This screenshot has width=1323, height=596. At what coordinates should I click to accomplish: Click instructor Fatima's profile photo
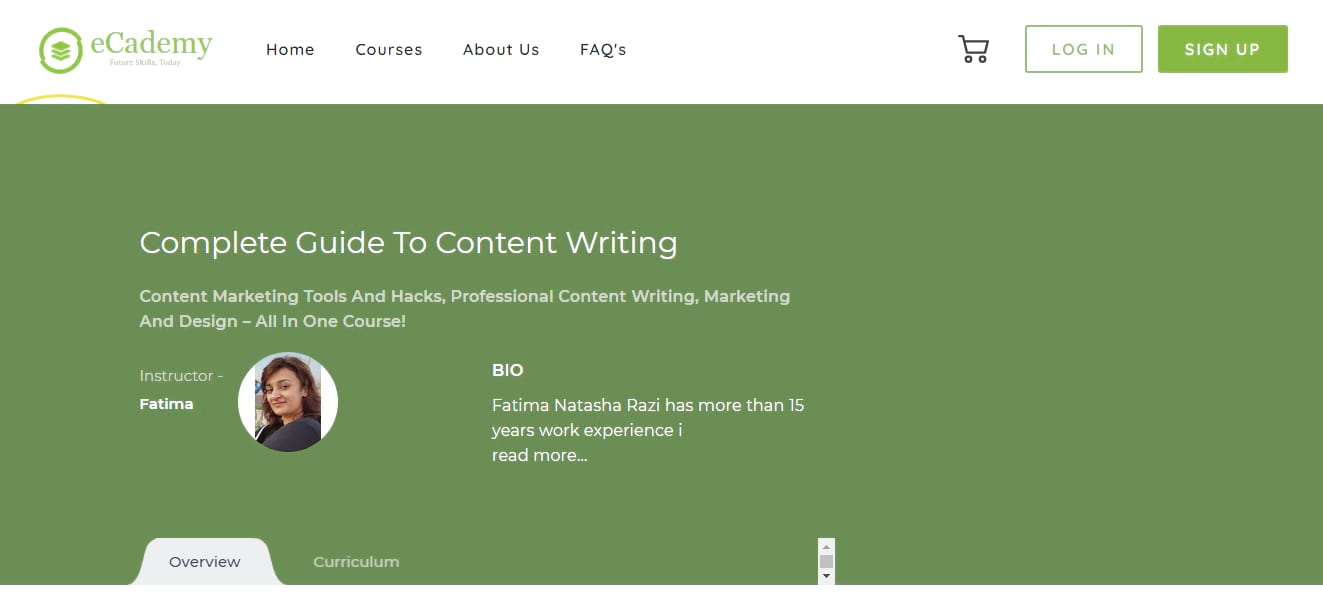pos(288,402)
